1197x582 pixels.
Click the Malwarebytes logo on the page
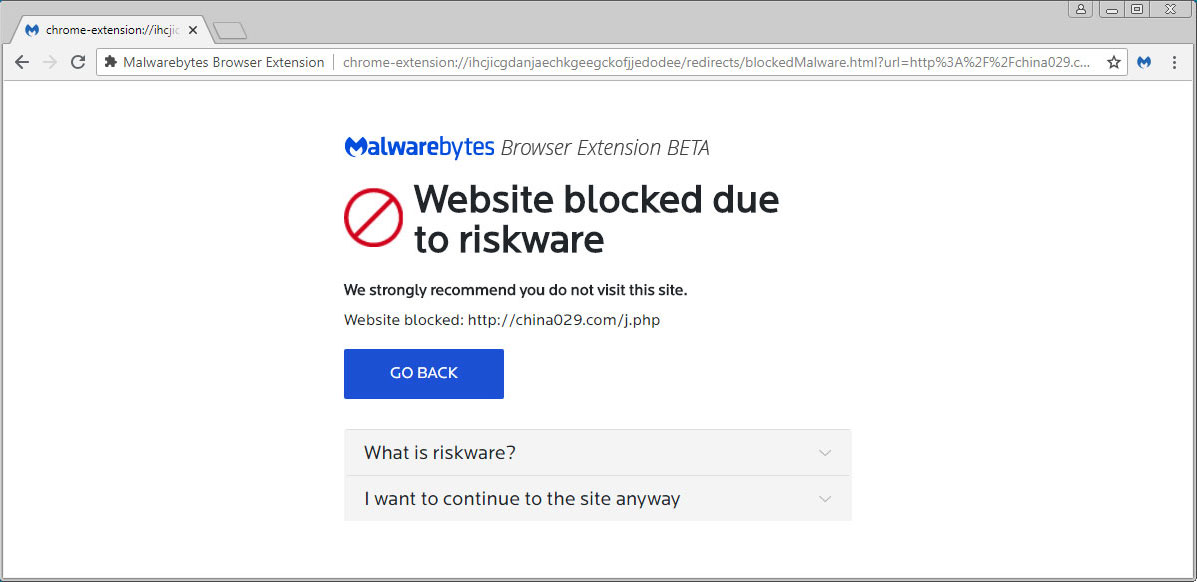tap(419, 146)
